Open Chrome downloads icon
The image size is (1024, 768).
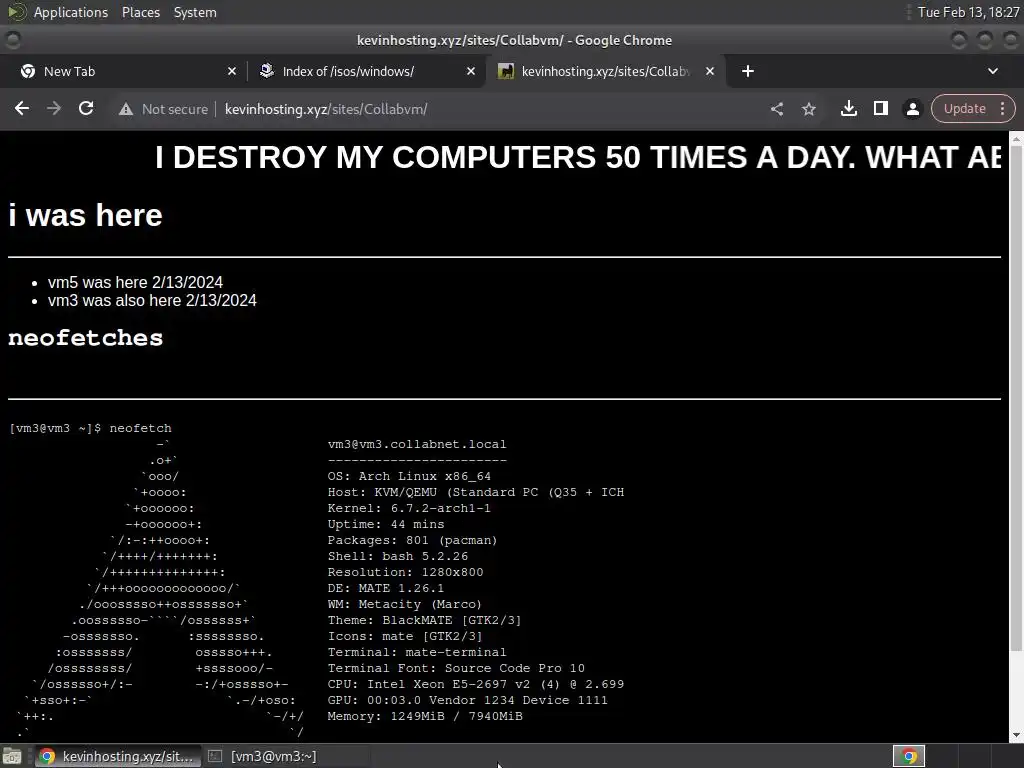click(848, 108)
